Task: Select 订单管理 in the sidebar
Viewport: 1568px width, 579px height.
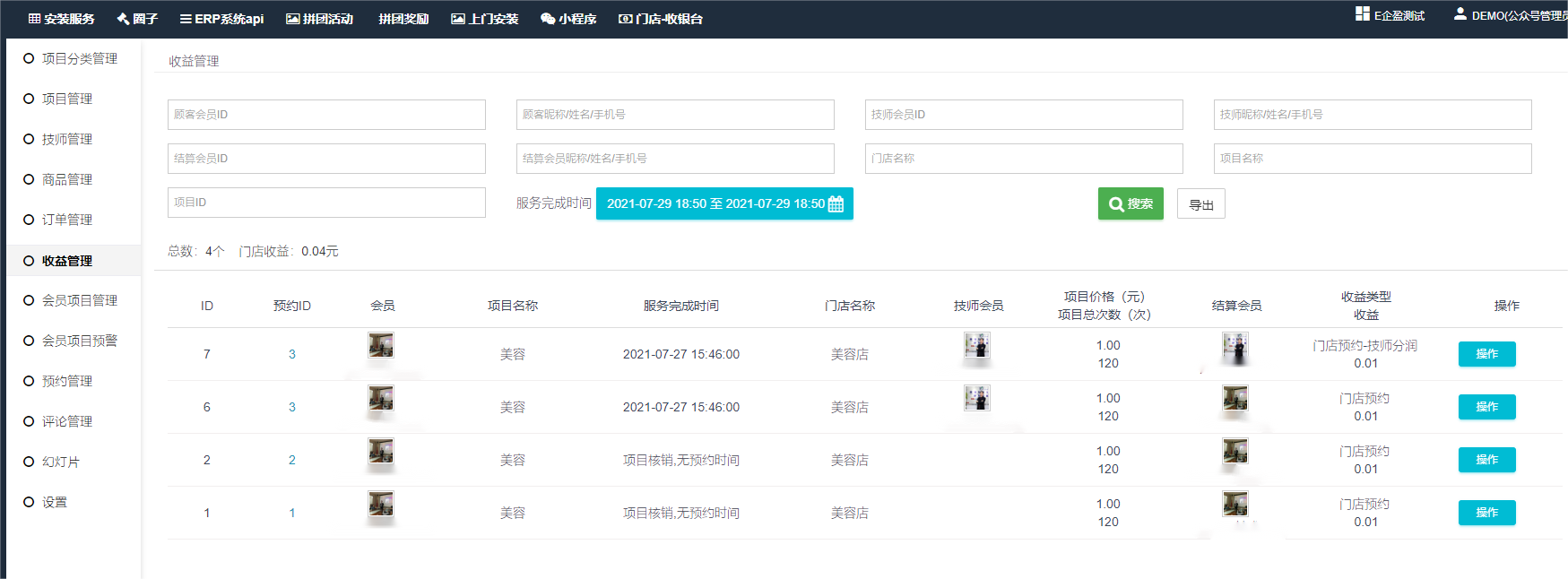Action: (x=67, y=220)
